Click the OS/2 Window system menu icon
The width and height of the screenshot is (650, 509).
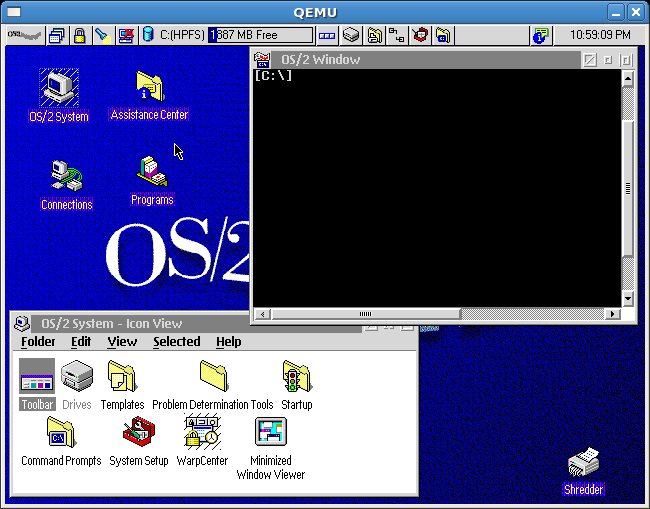(262, 60)
